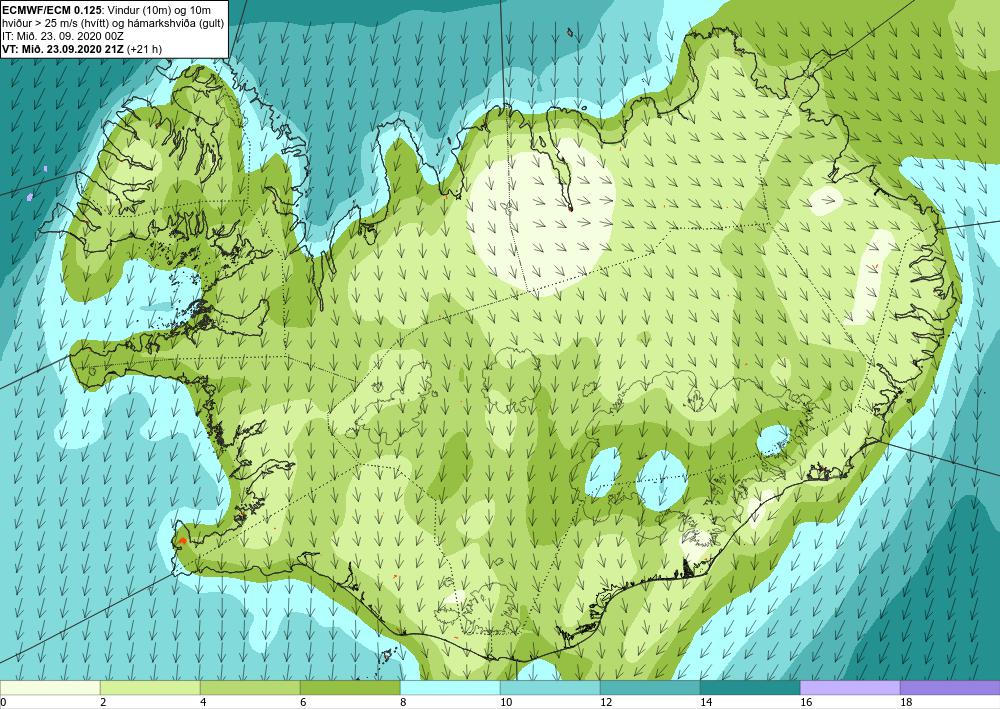The image size is (1000, 709).
Task: Click the legend value label '18'
Action: pos(906,702)
